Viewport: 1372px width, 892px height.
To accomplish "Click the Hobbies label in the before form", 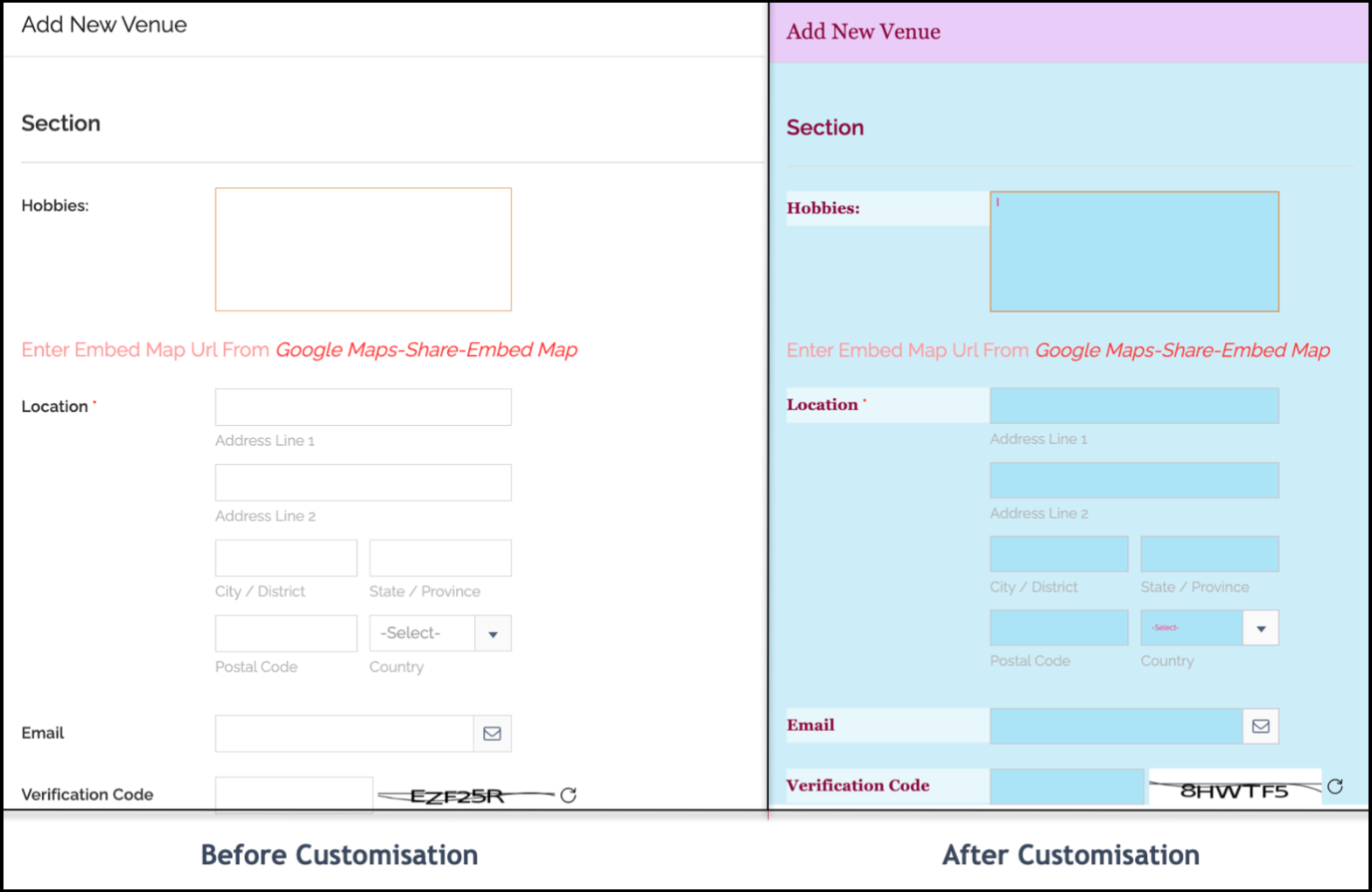I will click(55, 206).
